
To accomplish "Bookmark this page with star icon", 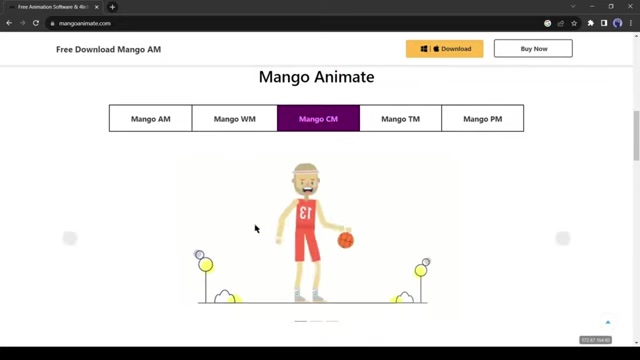I will (x=574, y=23).
